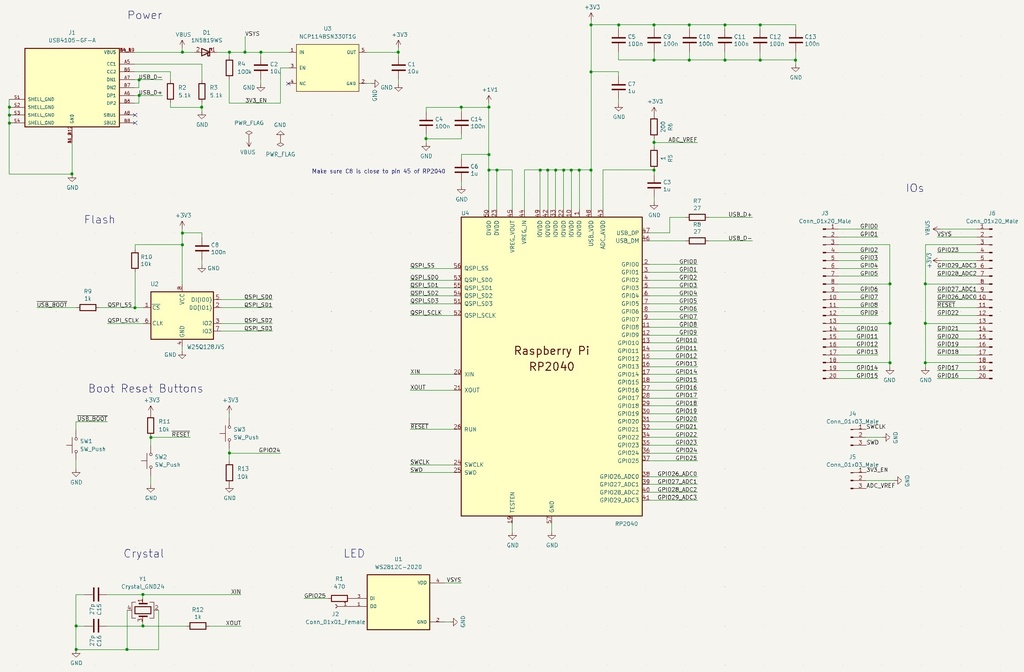Select the note about C8 placement
This screenshot has width=1024, height=672.
pyautogui.click(x=378, y=171)
